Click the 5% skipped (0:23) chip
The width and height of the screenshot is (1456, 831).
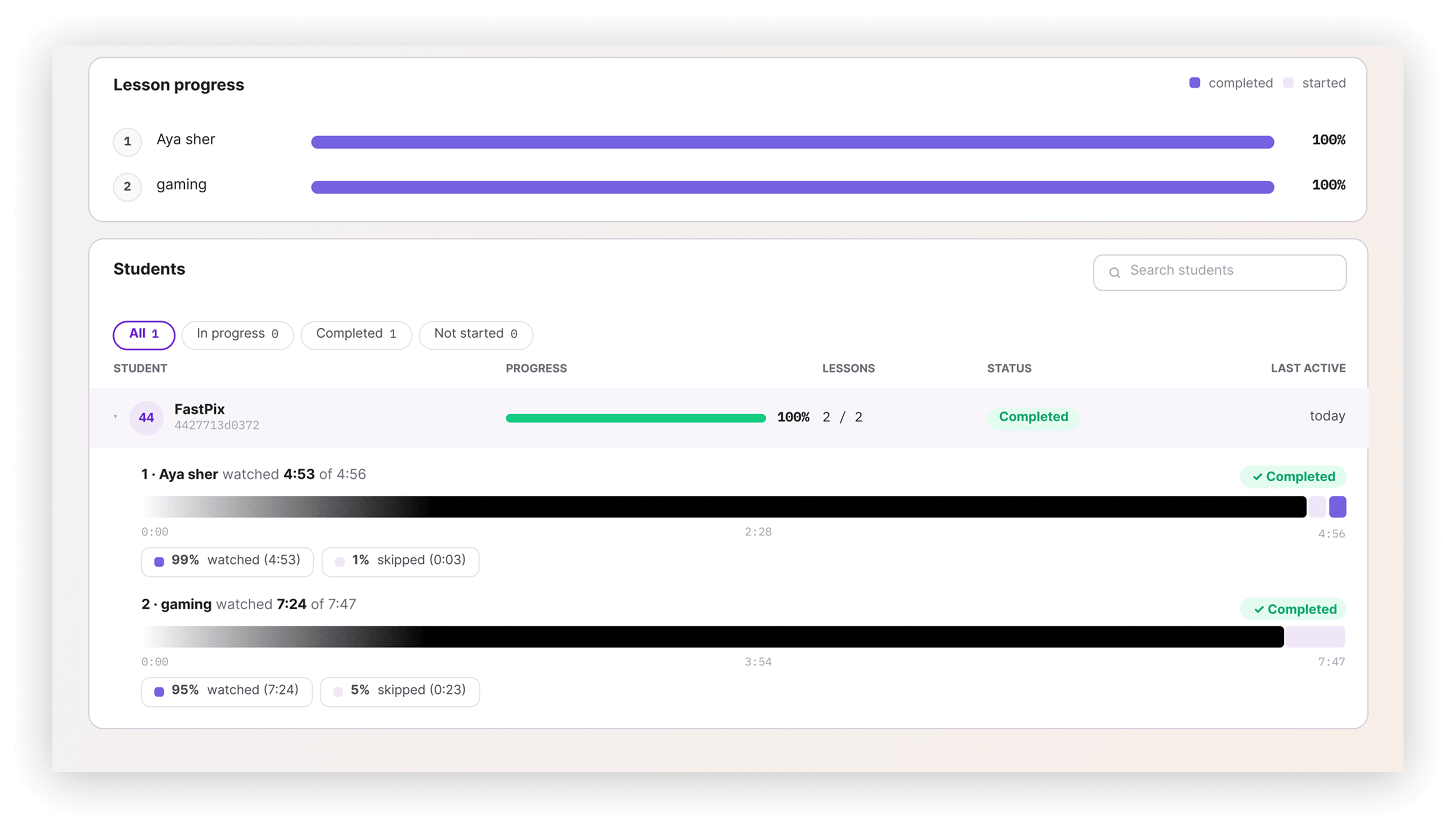pyautogui.click(x=400, y=691)
